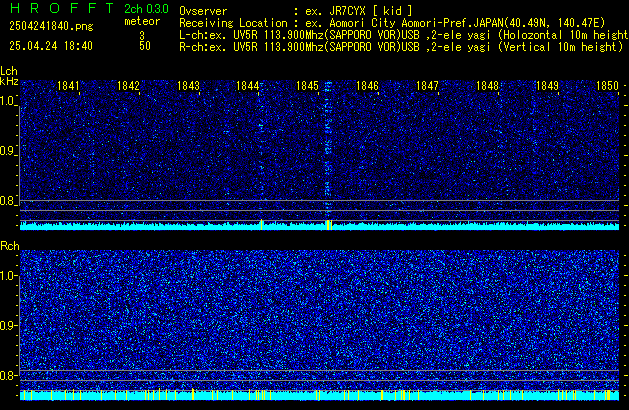Click the L-ch receiver description line

click(x=404, y=35)
